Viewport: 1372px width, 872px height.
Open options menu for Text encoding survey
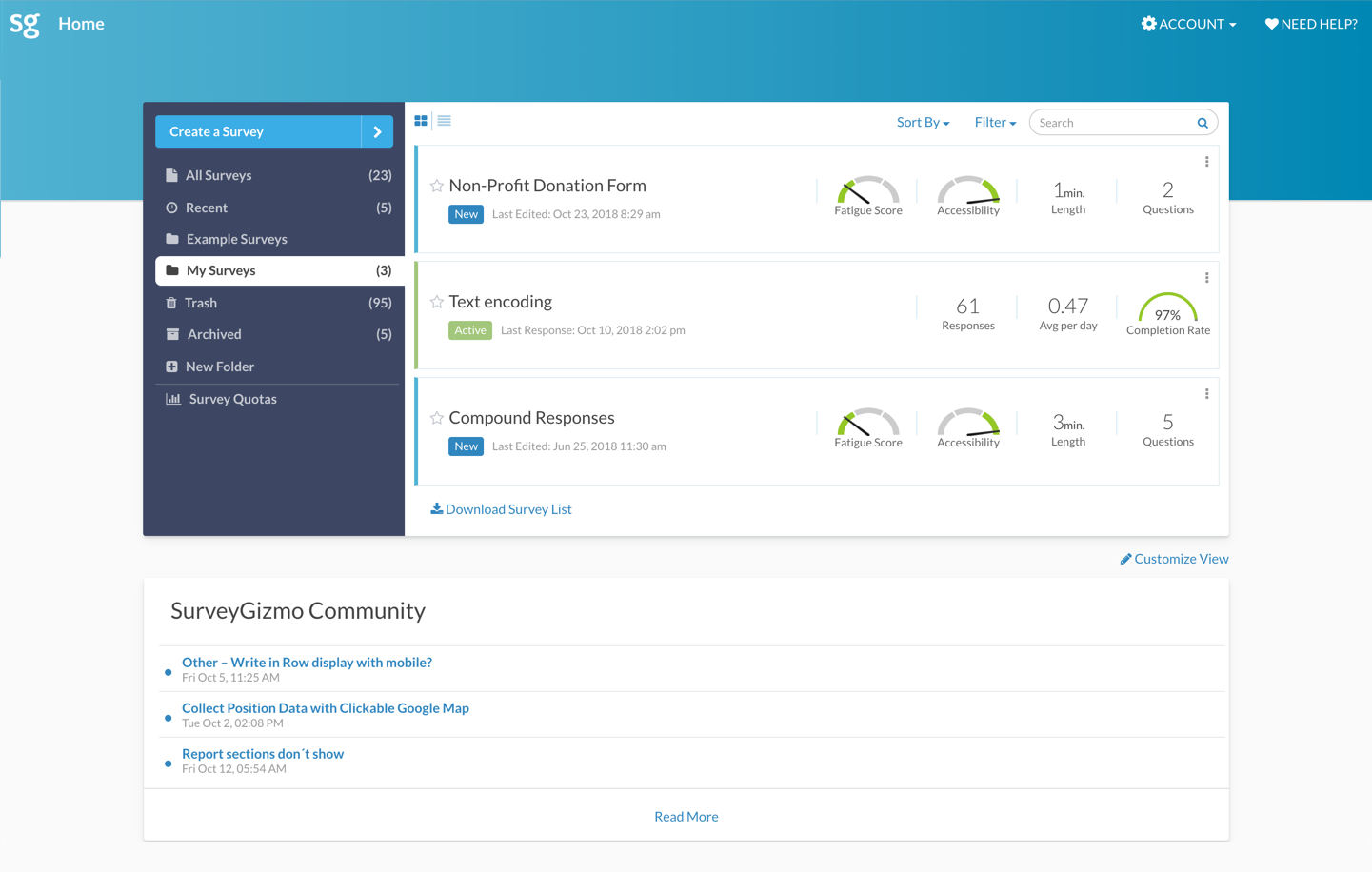1206,278
